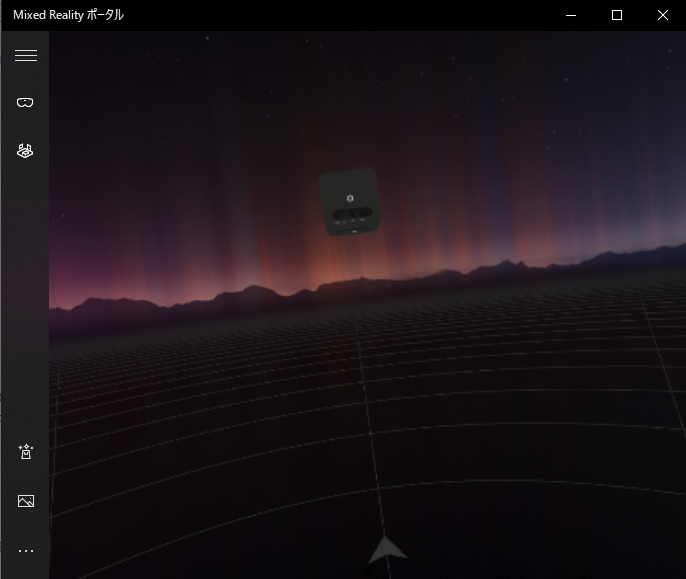Open the three-dot more options menu
The height and width of the screenshot is (579, 686).
click(x=26, y=551)
